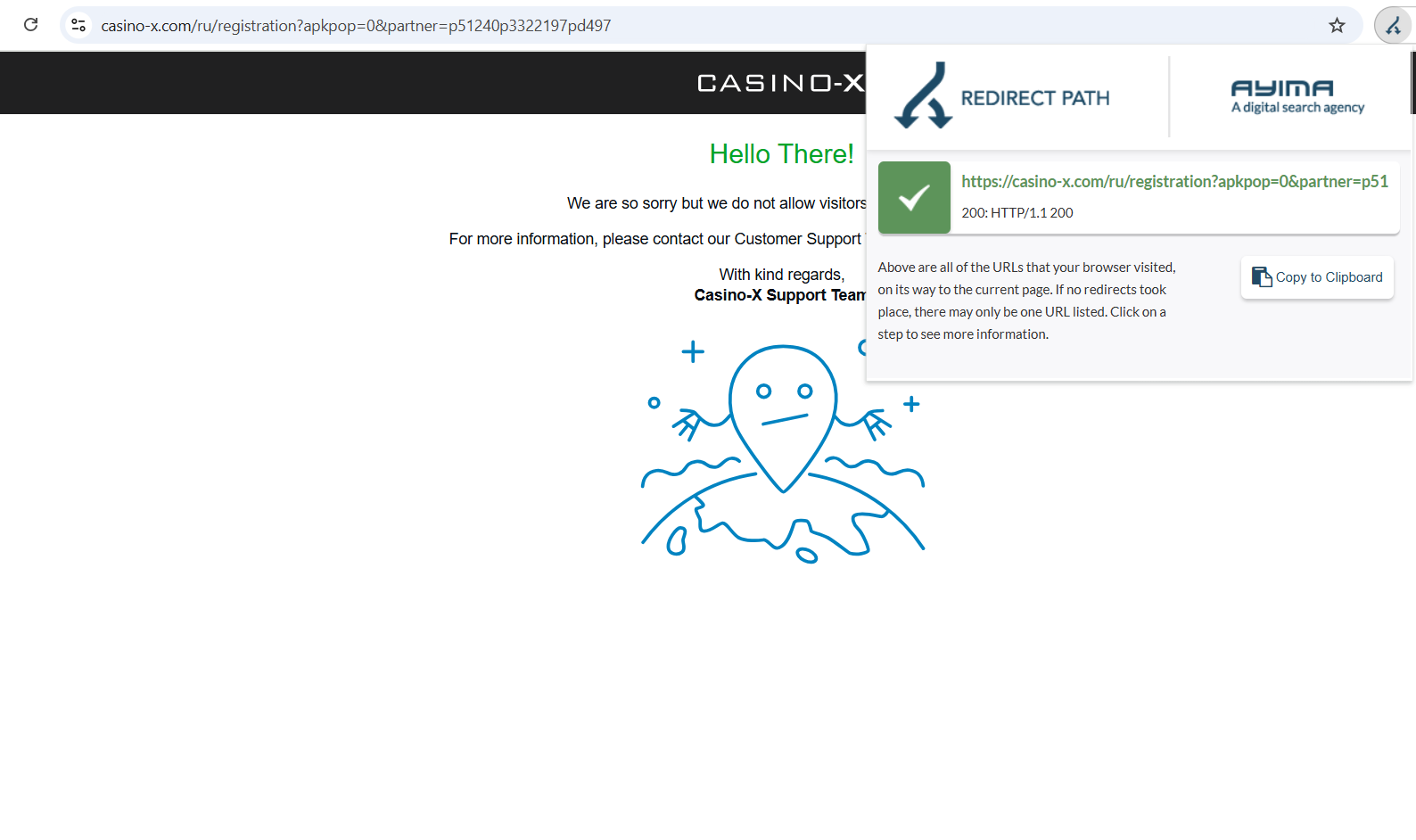Click the REDIRECT PATH title text
Viewport: 1416px width, 840px height.
tap(1035, 98)
